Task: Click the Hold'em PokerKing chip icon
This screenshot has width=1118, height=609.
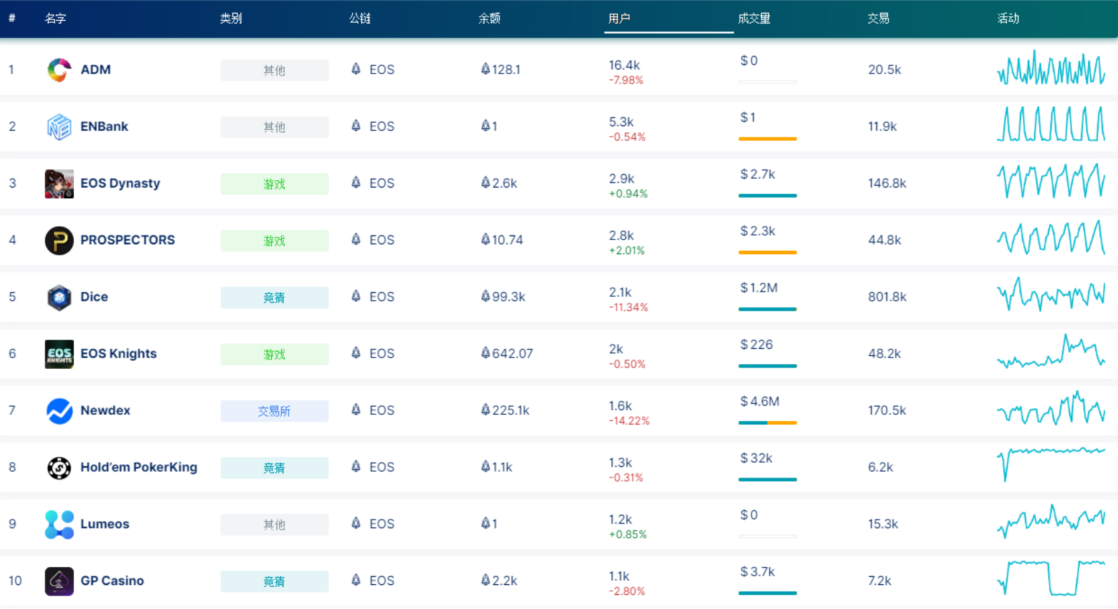Action: click(59, 467)
